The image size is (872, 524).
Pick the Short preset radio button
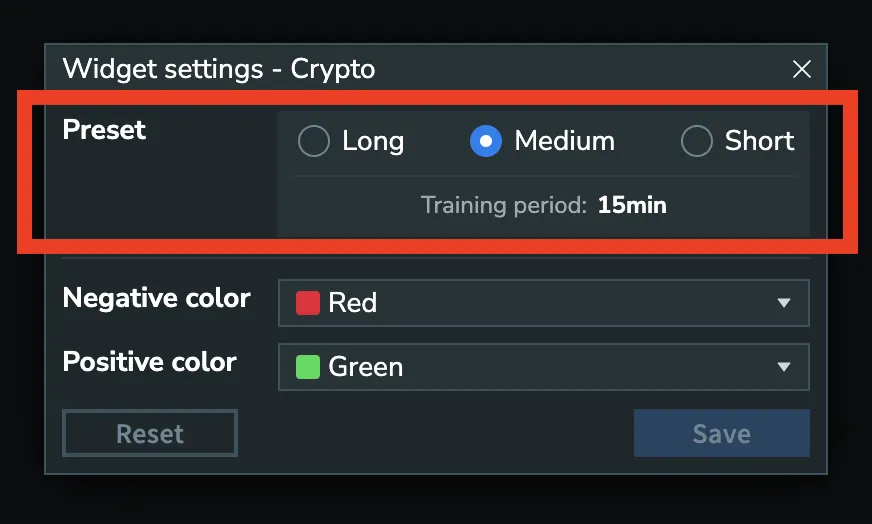click(x=696, y=142)
